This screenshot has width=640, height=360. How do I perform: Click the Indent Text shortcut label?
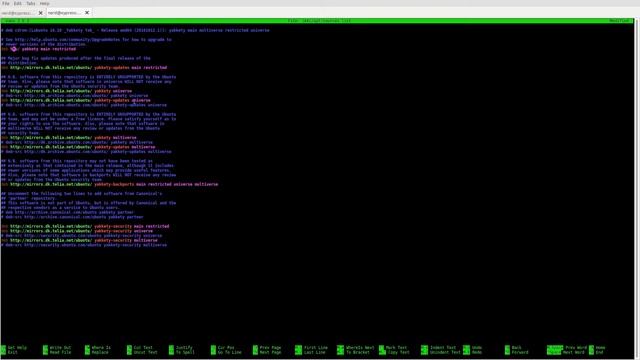443,347
